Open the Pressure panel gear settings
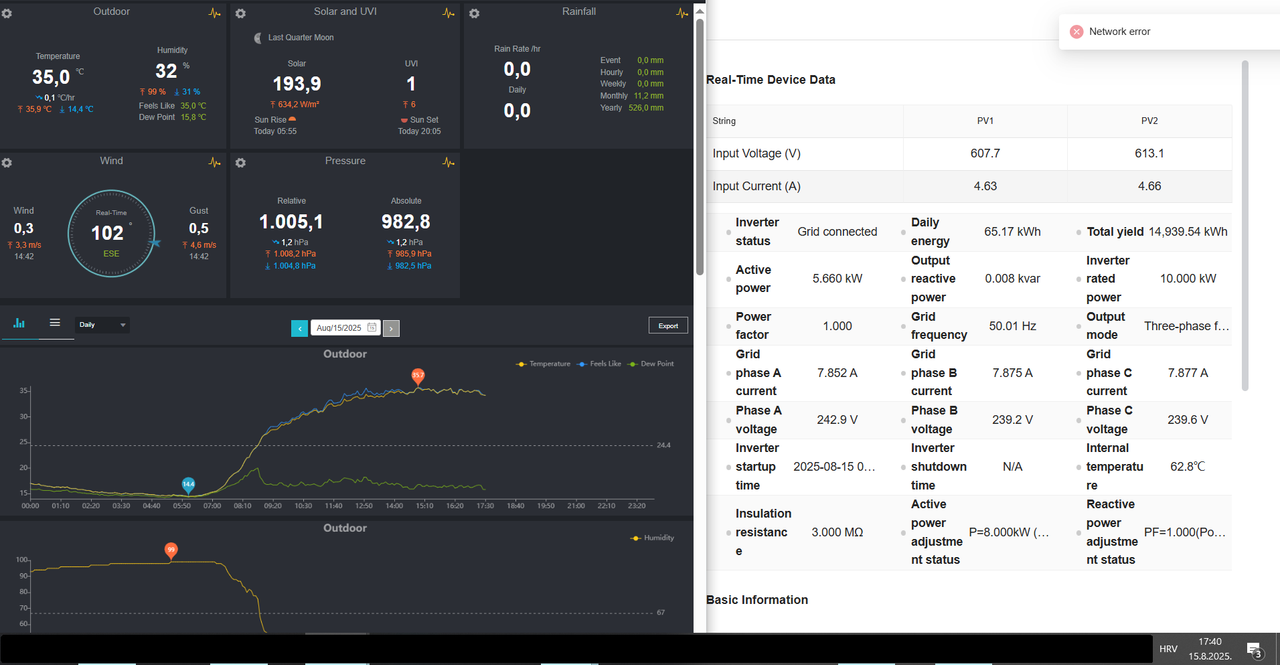This screenshot has height=665, width=1280. tap(240, 162)
